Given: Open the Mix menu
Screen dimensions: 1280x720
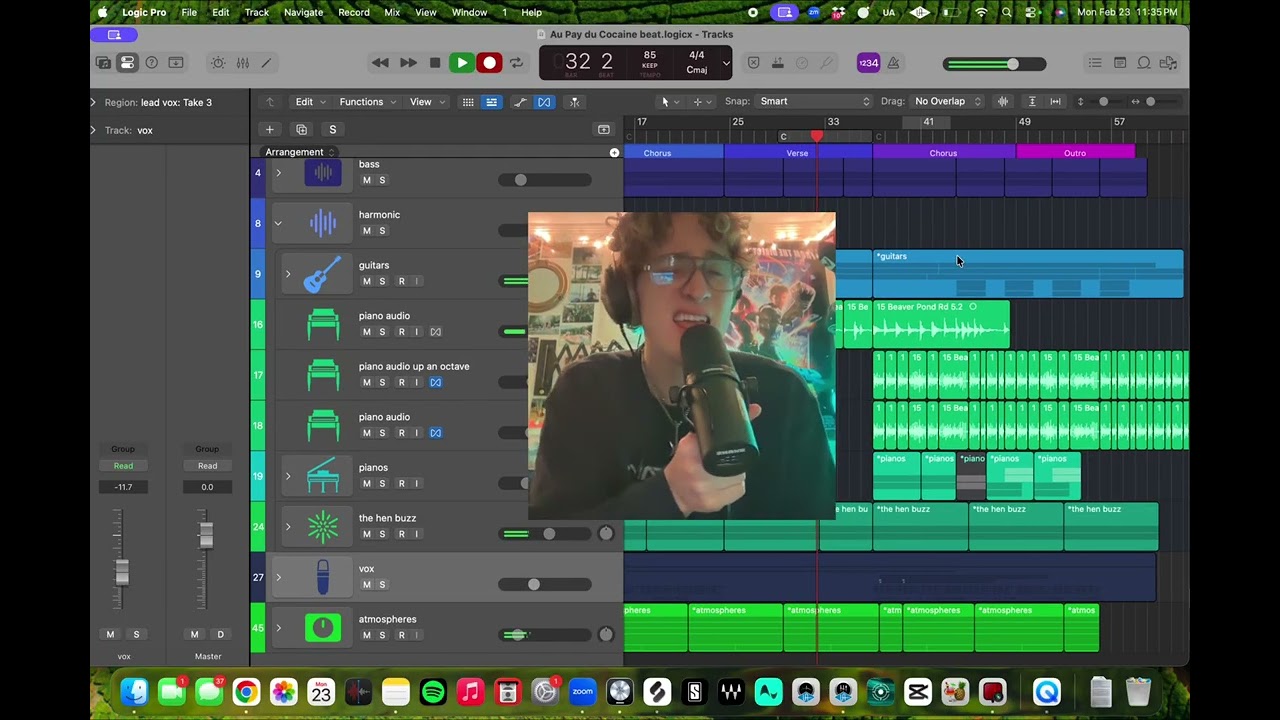Looking at the screenshot, I should [x=393, y=12].
